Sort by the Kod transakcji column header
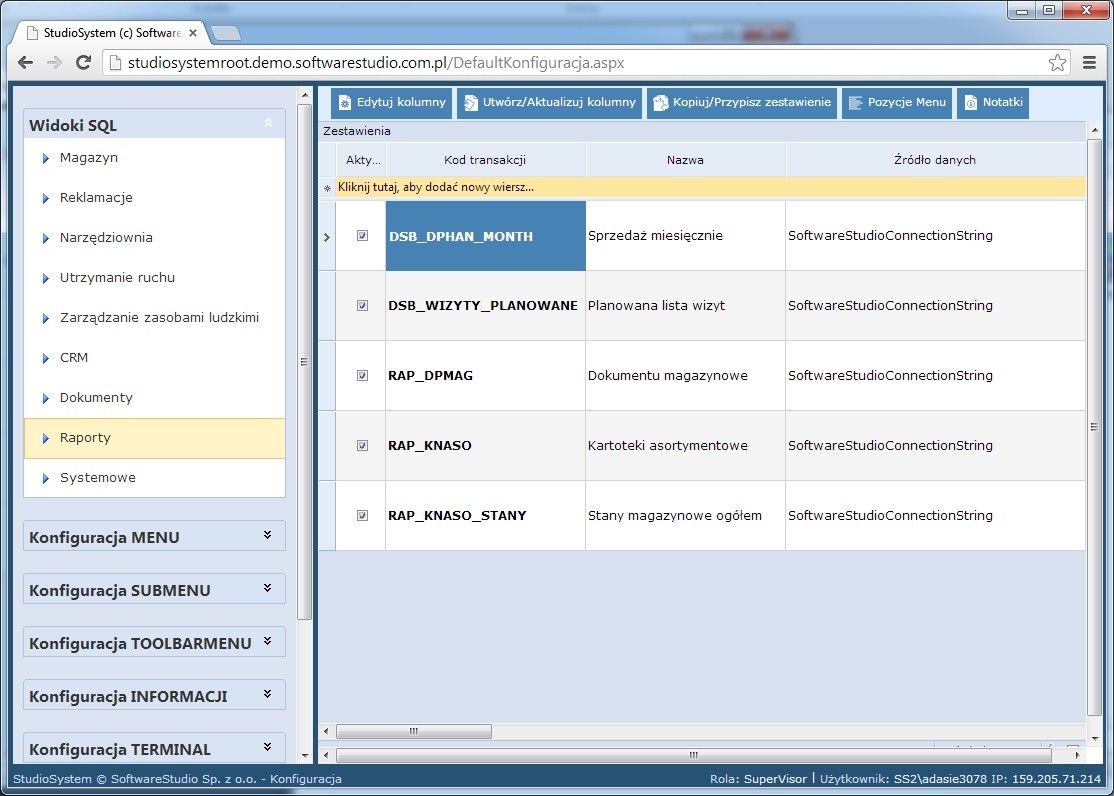 pyautogui.click(x=485, y=160)
